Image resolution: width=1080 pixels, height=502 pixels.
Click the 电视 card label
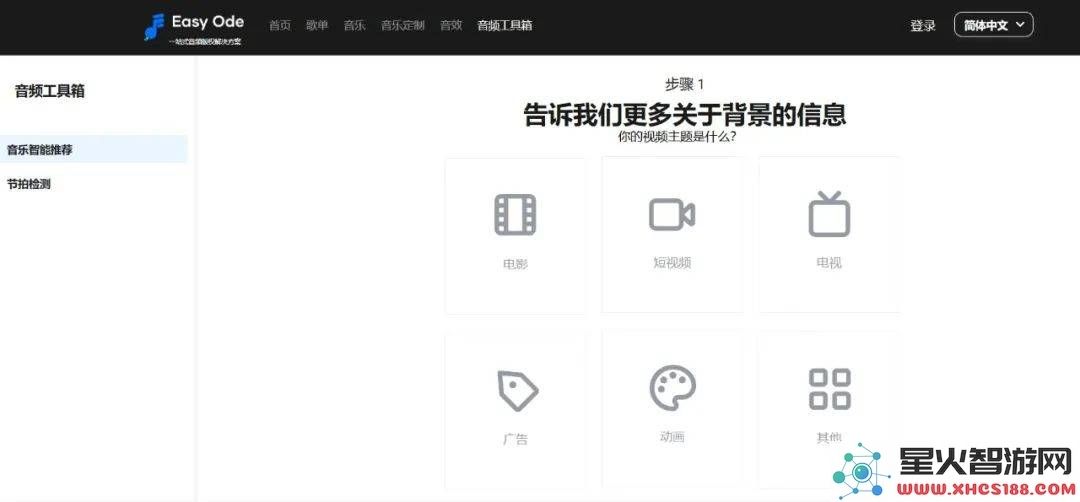829,263
